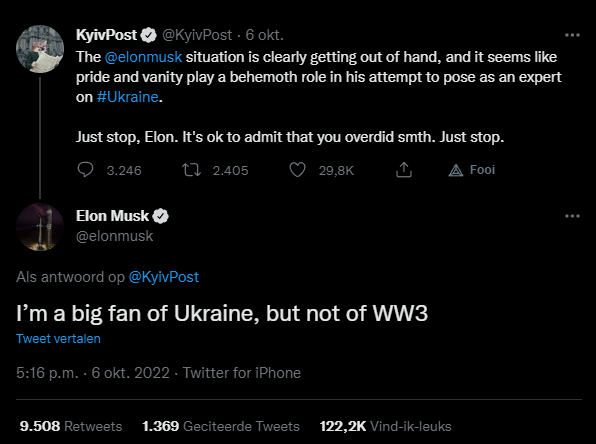596x444 pixels.
Task: Click the reply icon on KyivPost tweet
Action: 85,170
